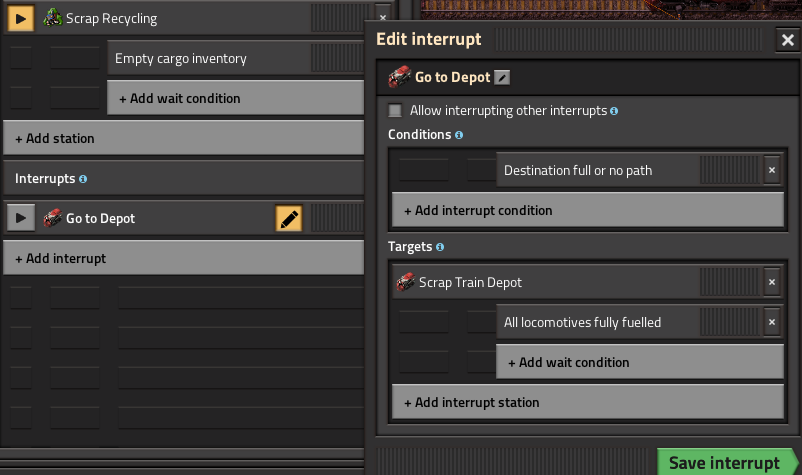Rename interrupt using the pencil in the title
Viewport: 802px width, 475px height.
coord(503,77)
